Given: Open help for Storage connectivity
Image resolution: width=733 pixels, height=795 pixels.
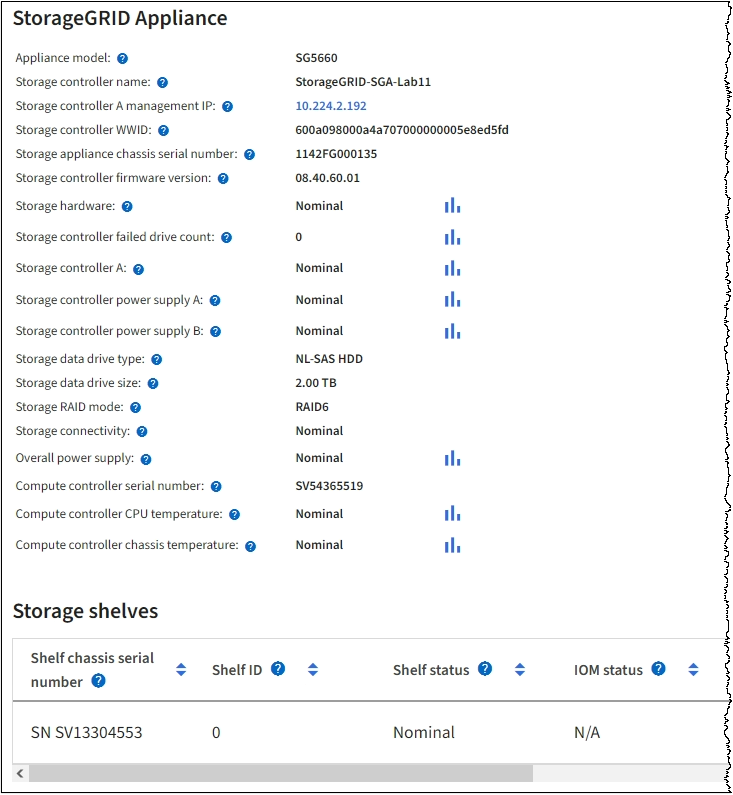Looking at the screenshot, I should (141, 432).
